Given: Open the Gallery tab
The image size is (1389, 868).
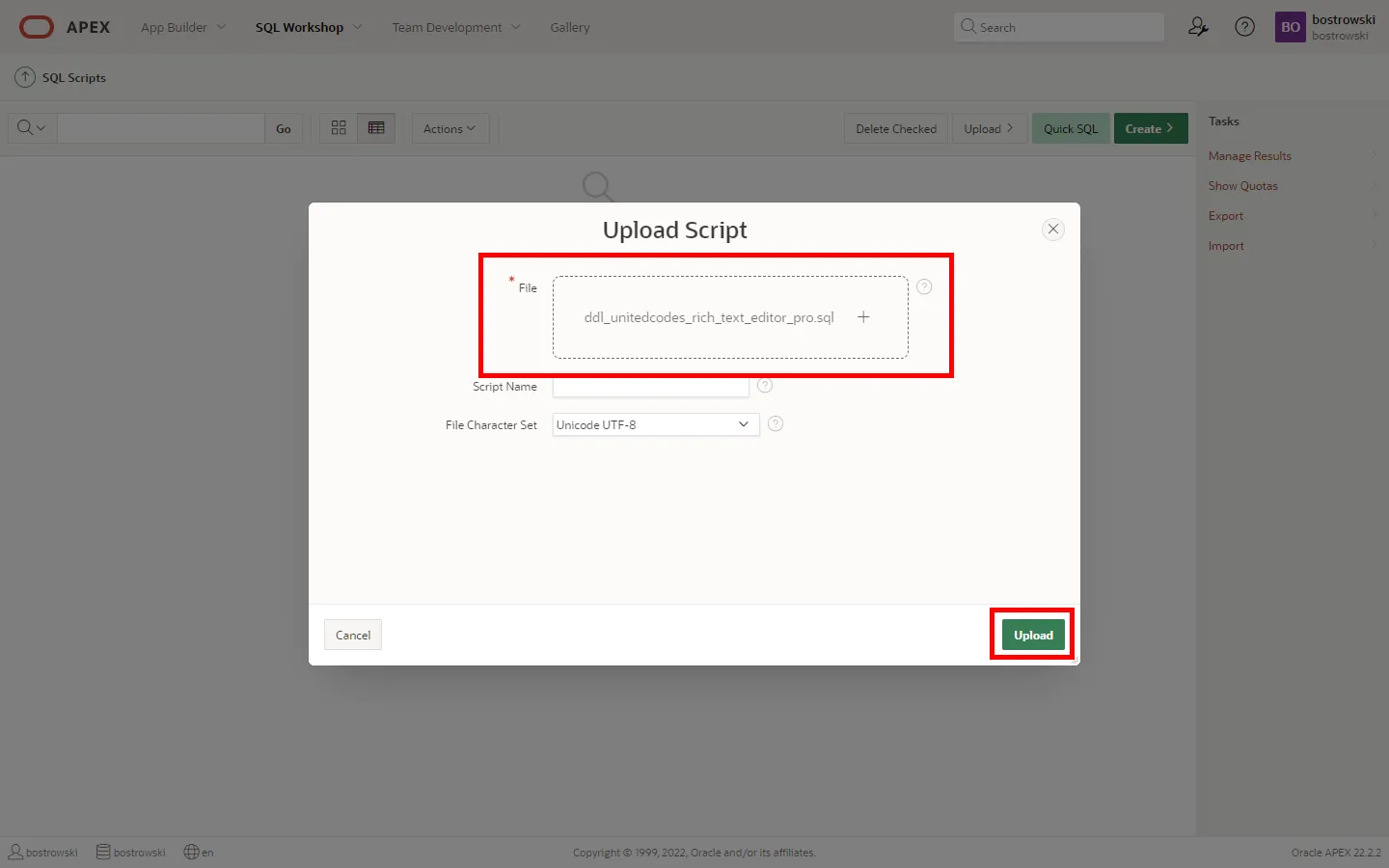Looking at the screenshot, I should [569, 27].
